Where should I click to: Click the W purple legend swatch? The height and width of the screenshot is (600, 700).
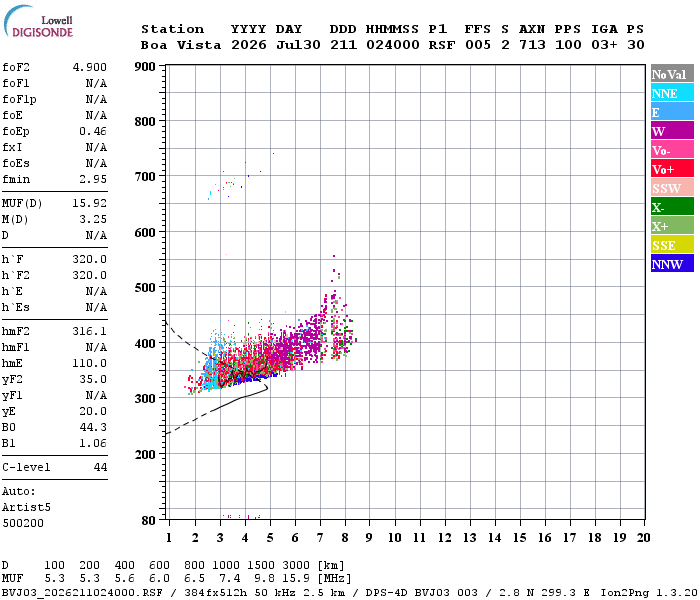pyautogui.click(x=672, y=131)
